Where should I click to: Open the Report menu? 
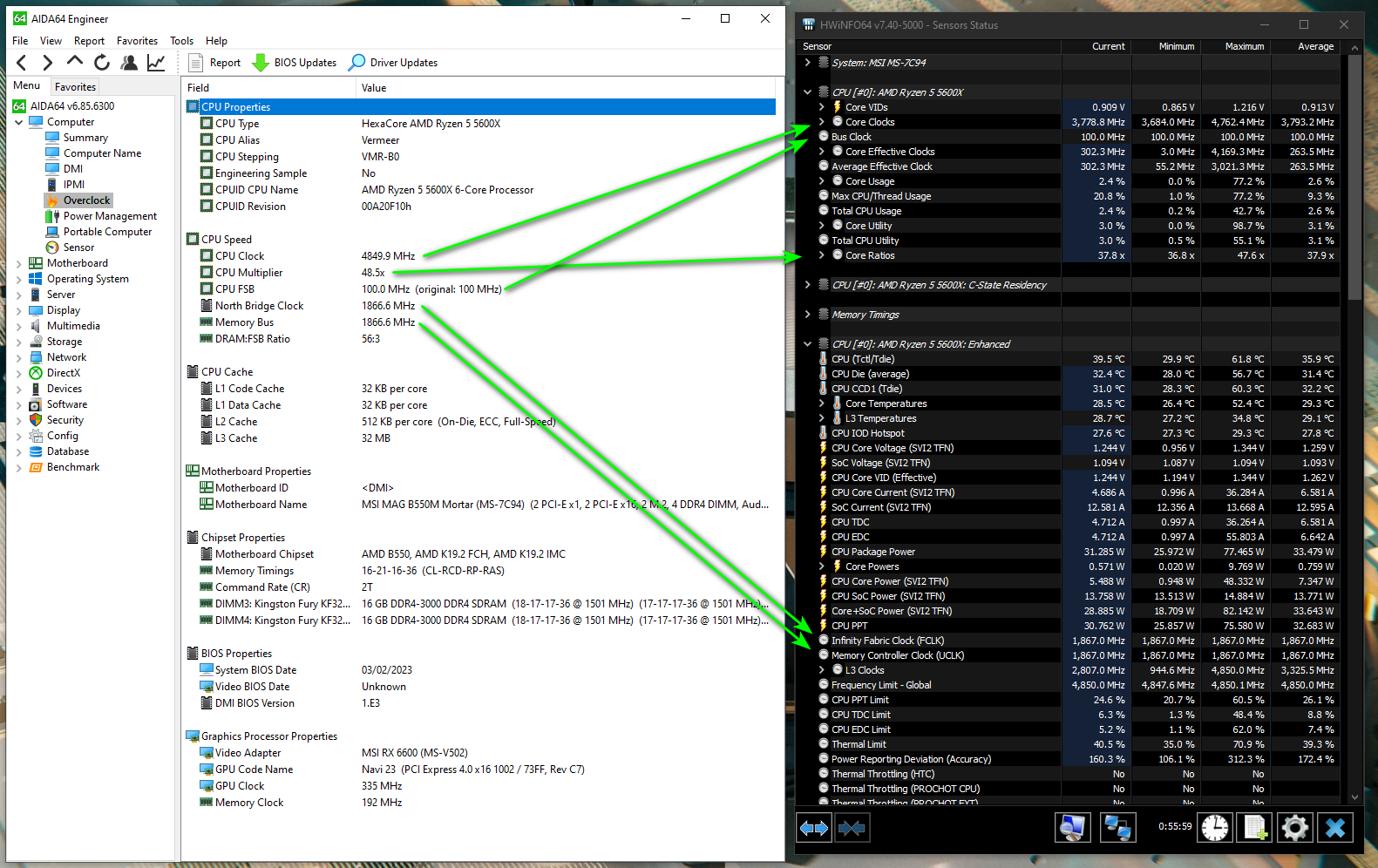[x=89, y=41]
